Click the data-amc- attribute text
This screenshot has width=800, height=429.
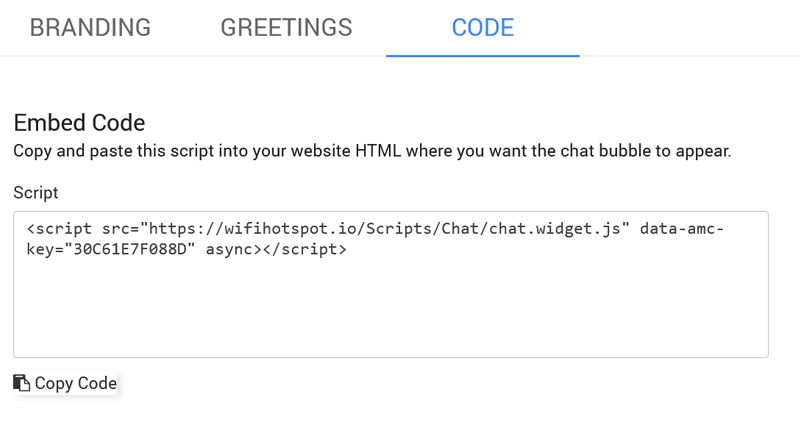pos(682,230)
